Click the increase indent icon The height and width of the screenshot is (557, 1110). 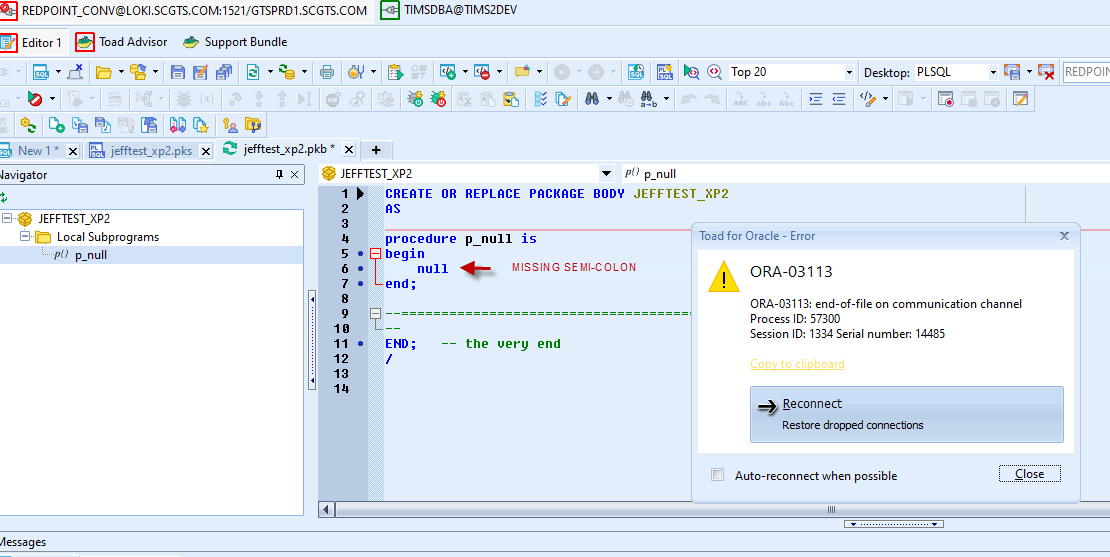point(816,99)
